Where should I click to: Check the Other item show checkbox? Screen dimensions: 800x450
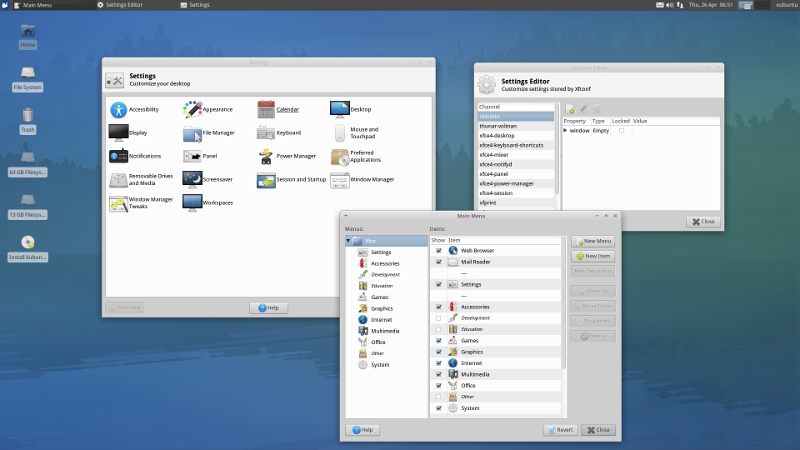(439, 396)
